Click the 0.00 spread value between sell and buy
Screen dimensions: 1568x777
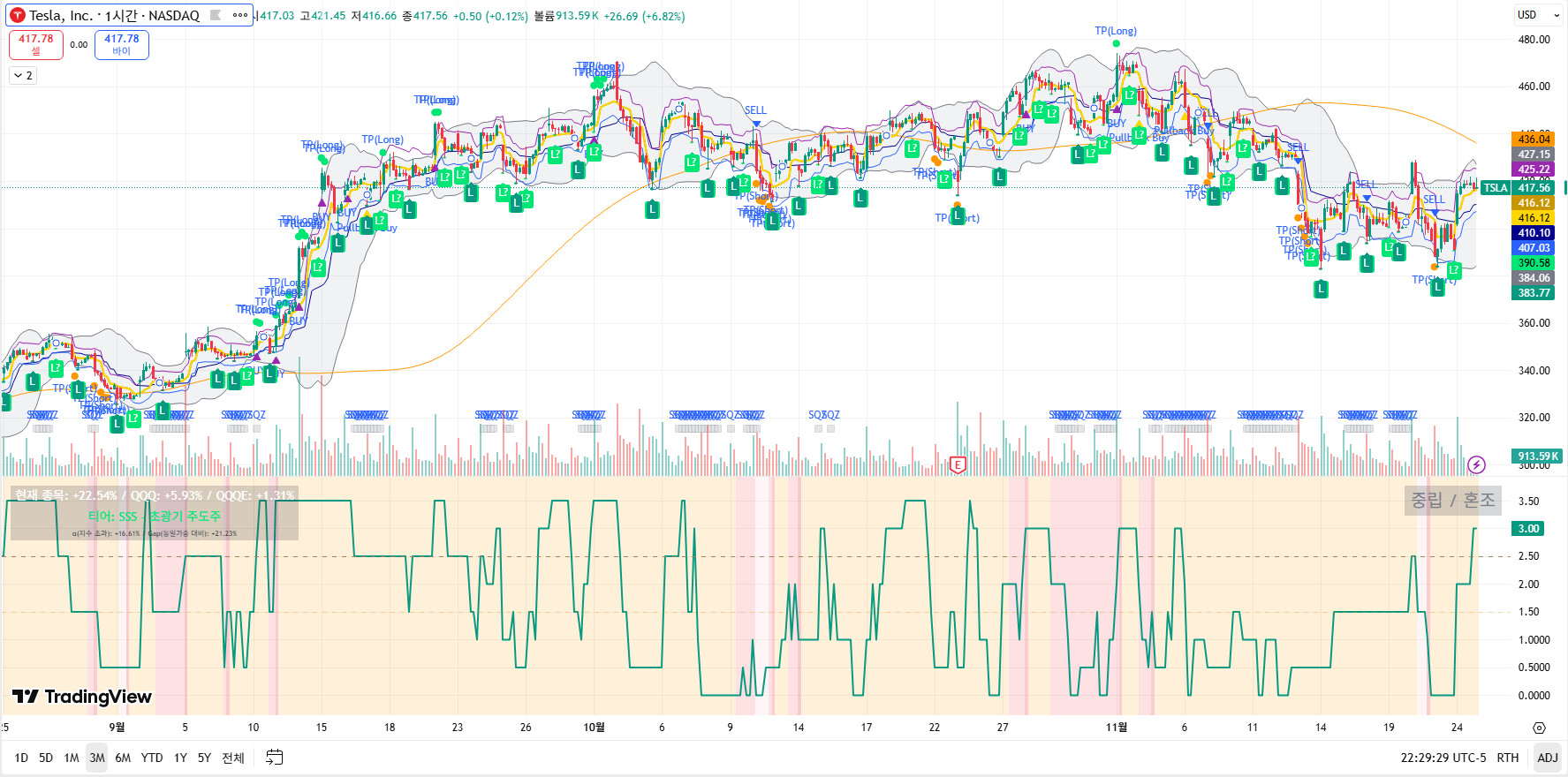[79, 45]
